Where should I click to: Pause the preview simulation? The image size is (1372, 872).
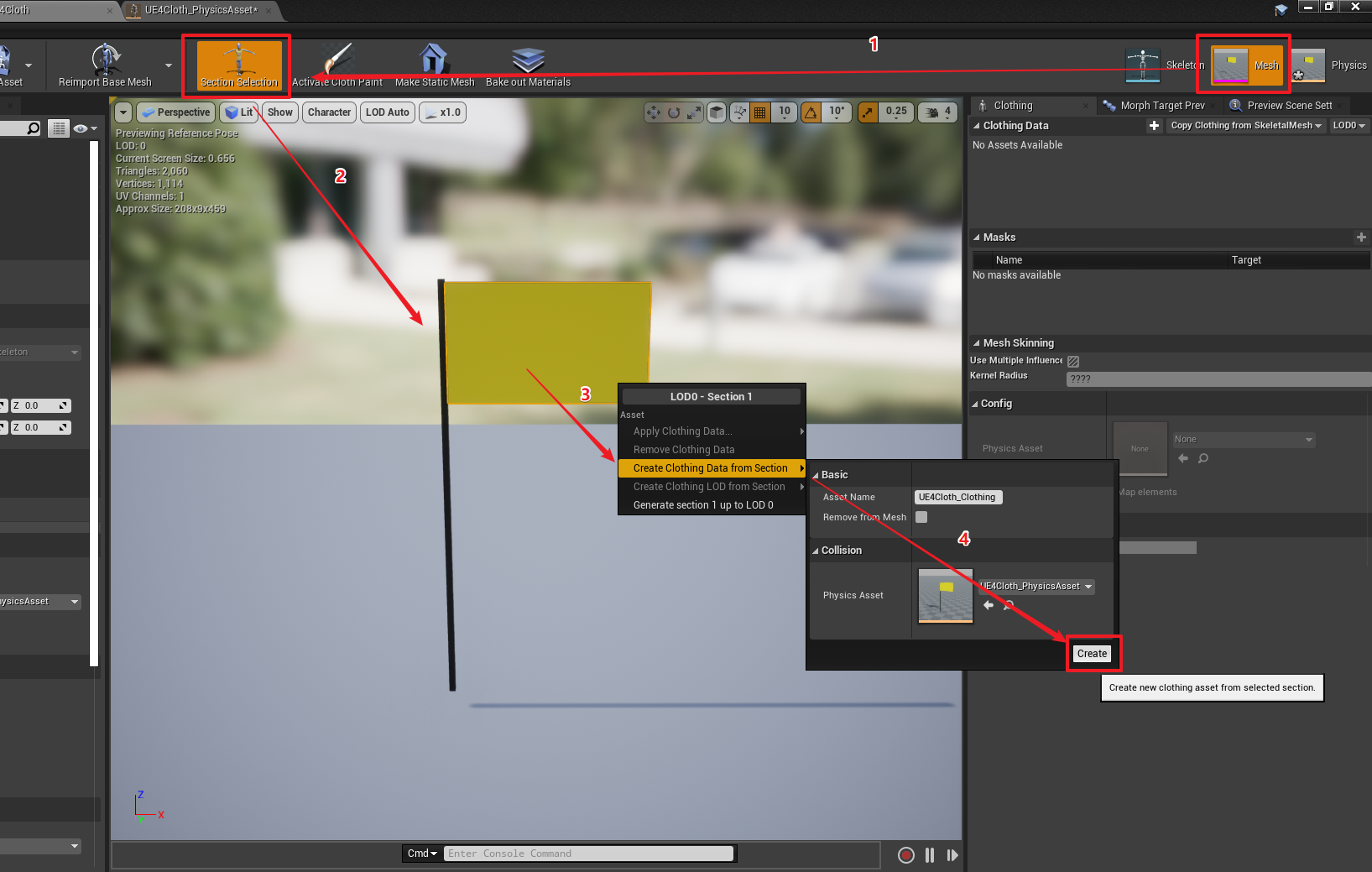(930, 855)
